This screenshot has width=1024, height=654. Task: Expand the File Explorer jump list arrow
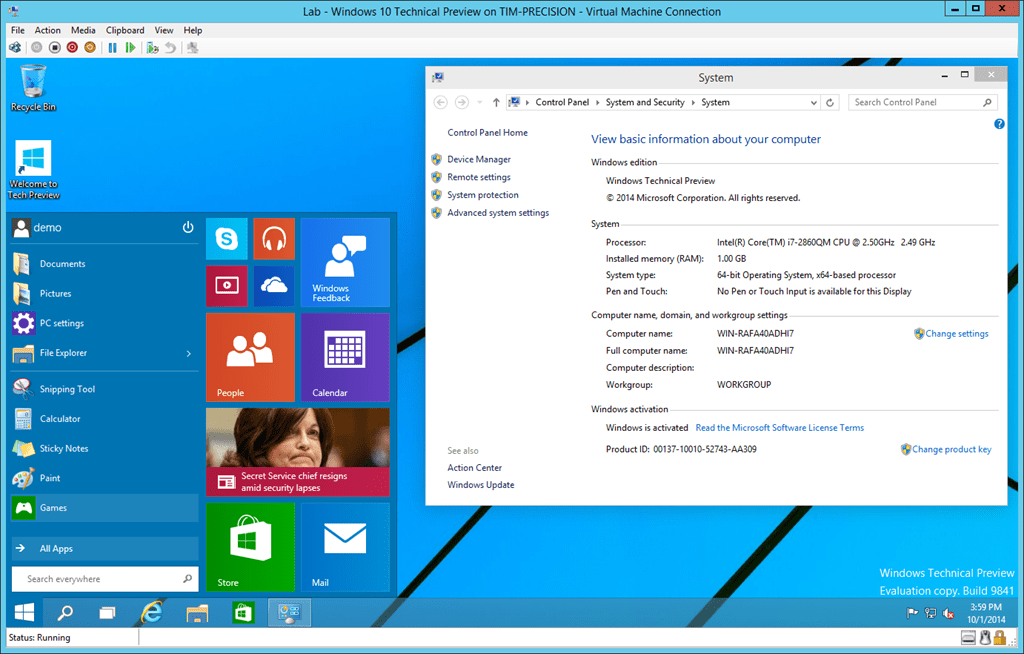(x=189, y=353)
